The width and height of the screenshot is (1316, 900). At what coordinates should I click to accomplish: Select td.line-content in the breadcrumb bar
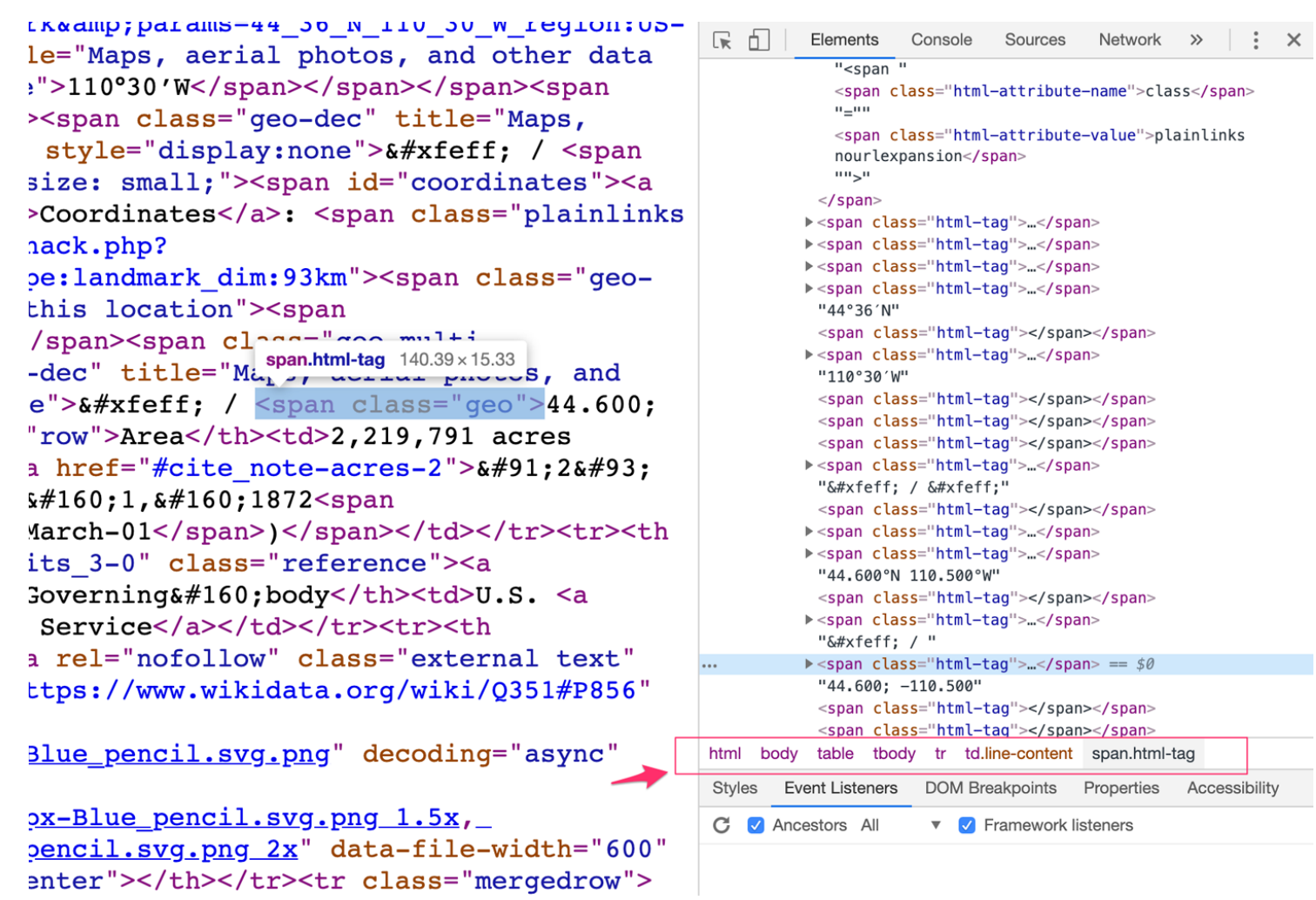[1018, 755]
